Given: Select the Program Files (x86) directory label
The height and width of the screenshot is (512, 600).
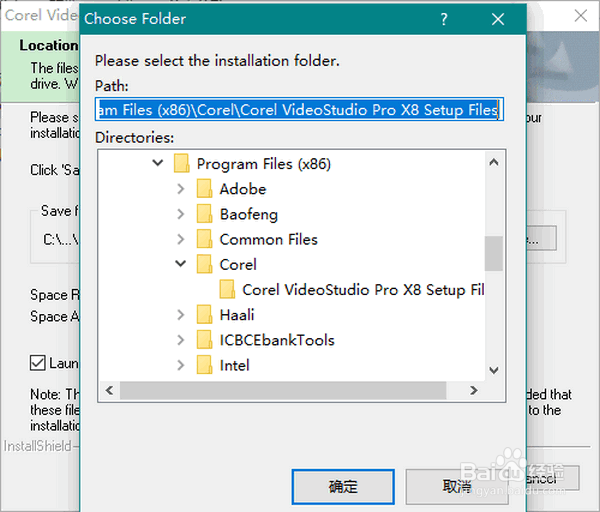Looking at the screenshot, I should click(264, 164).
